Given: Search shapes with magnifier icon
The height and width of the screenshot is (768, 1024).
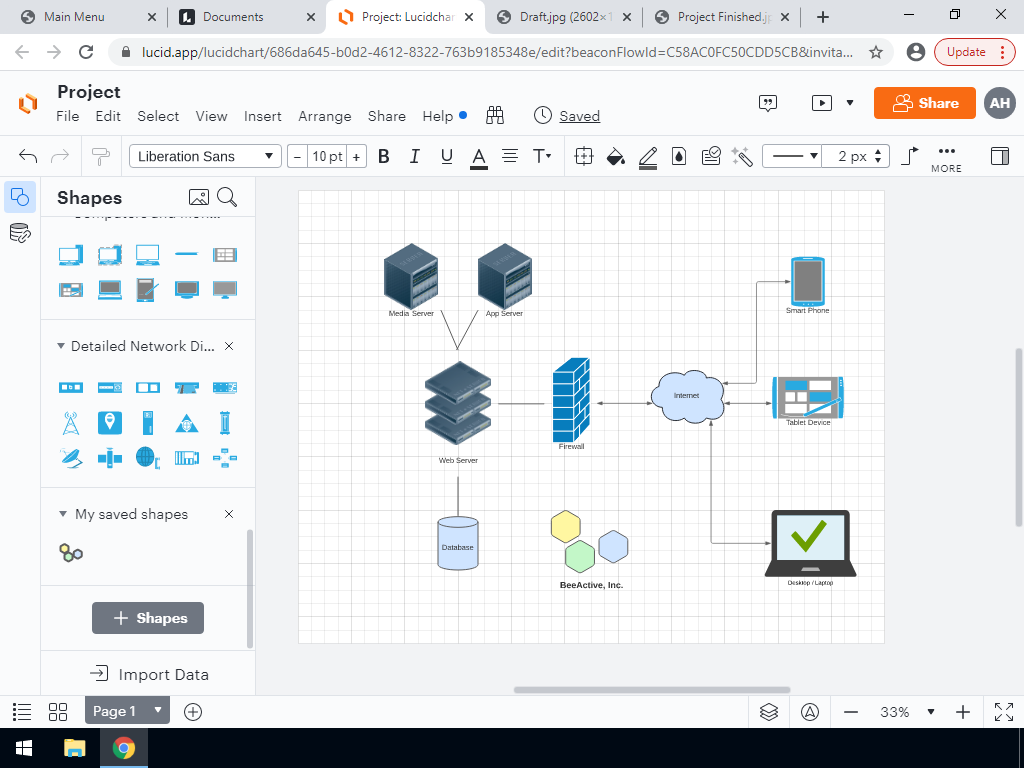Looking at the screenshot, I should [227, 197].
